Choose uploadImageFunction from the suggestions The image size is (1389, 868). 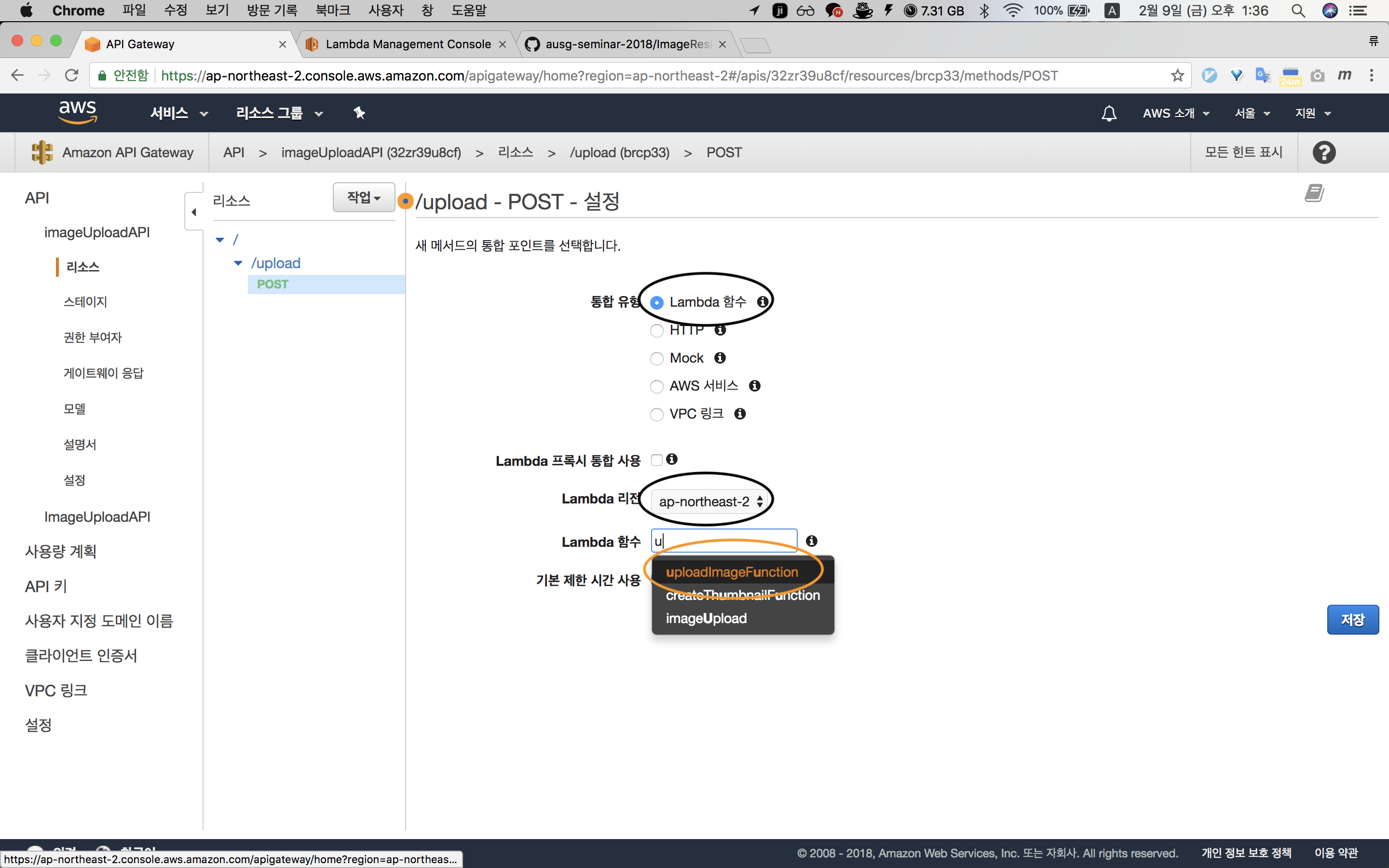point(732,572)
